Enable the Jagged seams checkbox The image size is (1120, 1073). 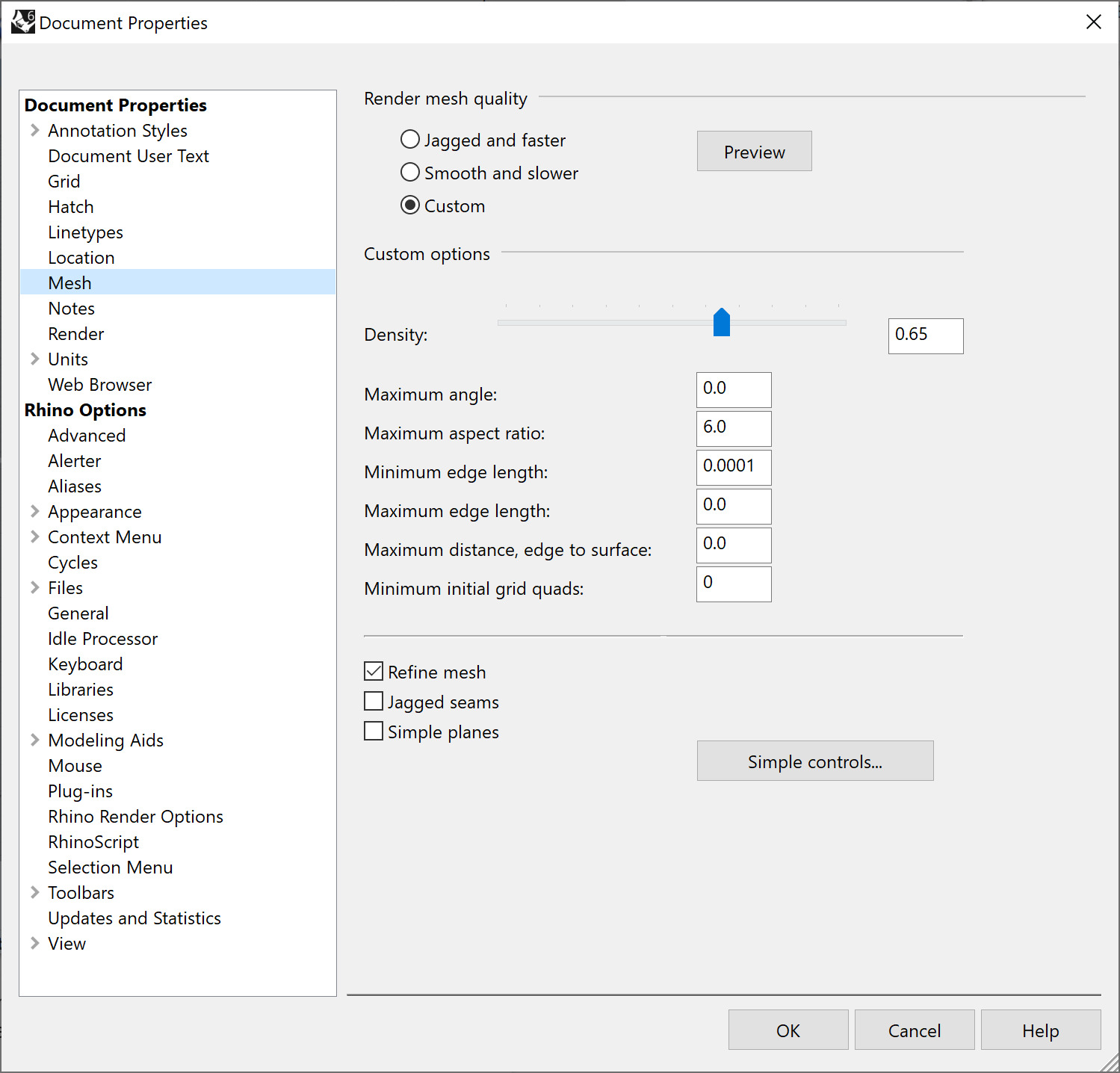pyautogui.click(x=374, y=702)
